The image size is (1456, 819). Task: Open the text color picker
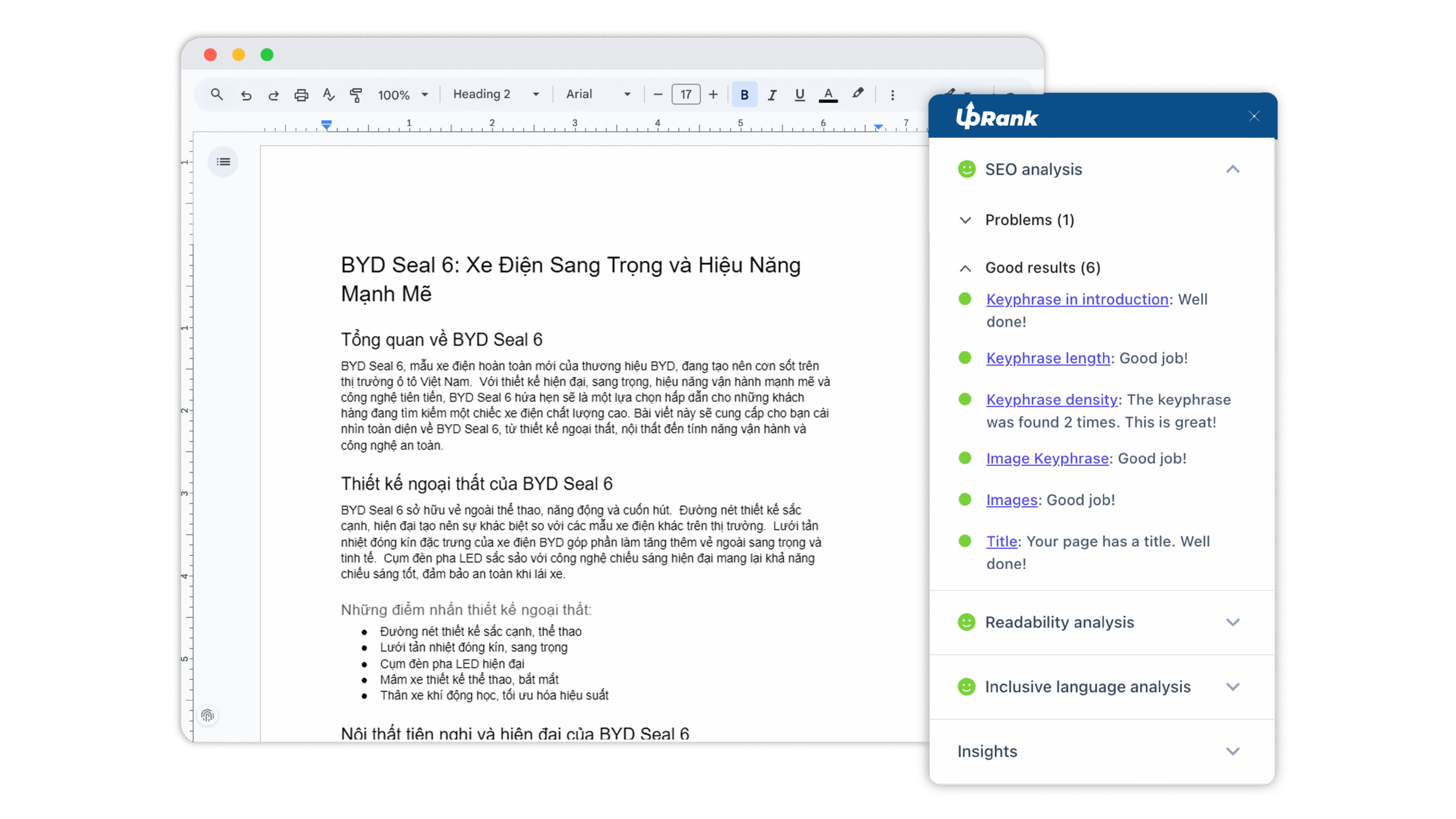click(828, 95)
